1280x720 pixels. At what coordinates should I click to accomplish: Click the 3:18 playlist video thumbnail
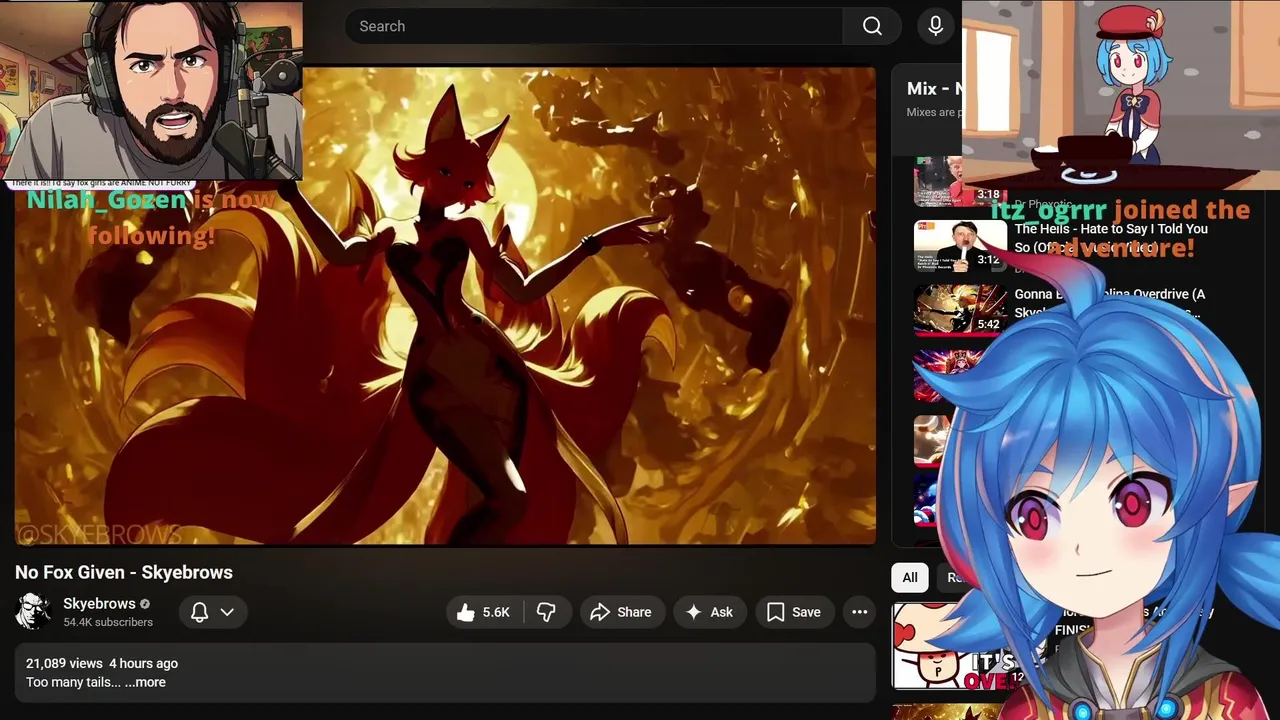coord(960,181)
